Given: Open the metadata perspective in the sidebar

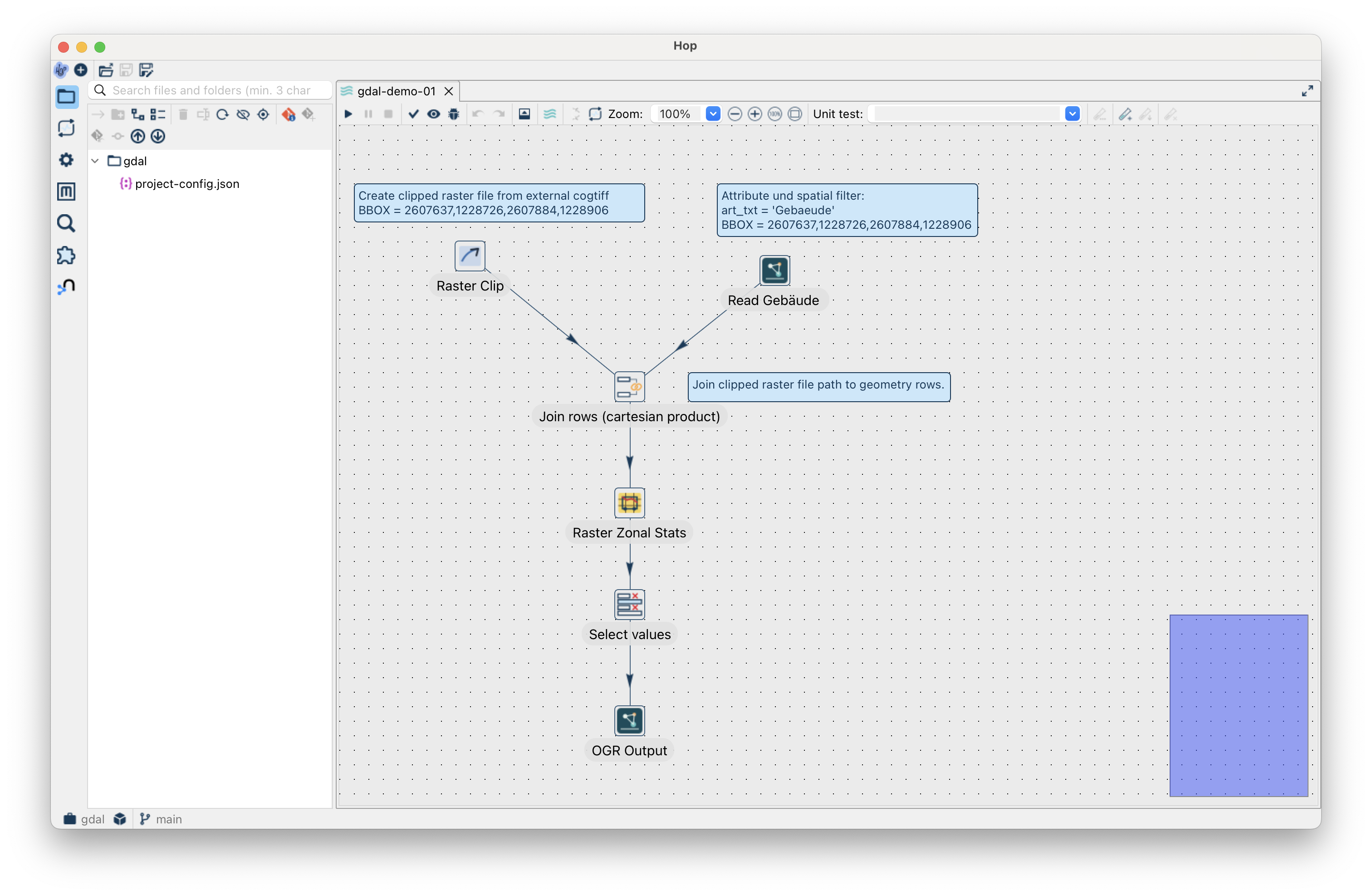Looking at the screenshot, I should [66, 192].
